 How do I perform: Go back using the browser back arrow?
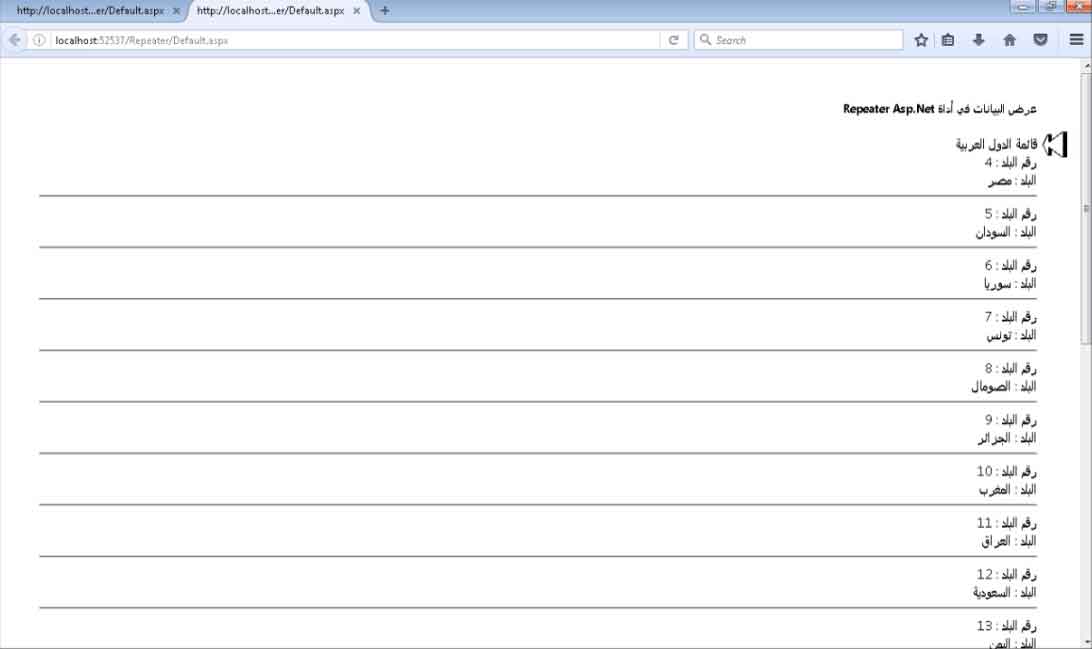click(15, 40)
